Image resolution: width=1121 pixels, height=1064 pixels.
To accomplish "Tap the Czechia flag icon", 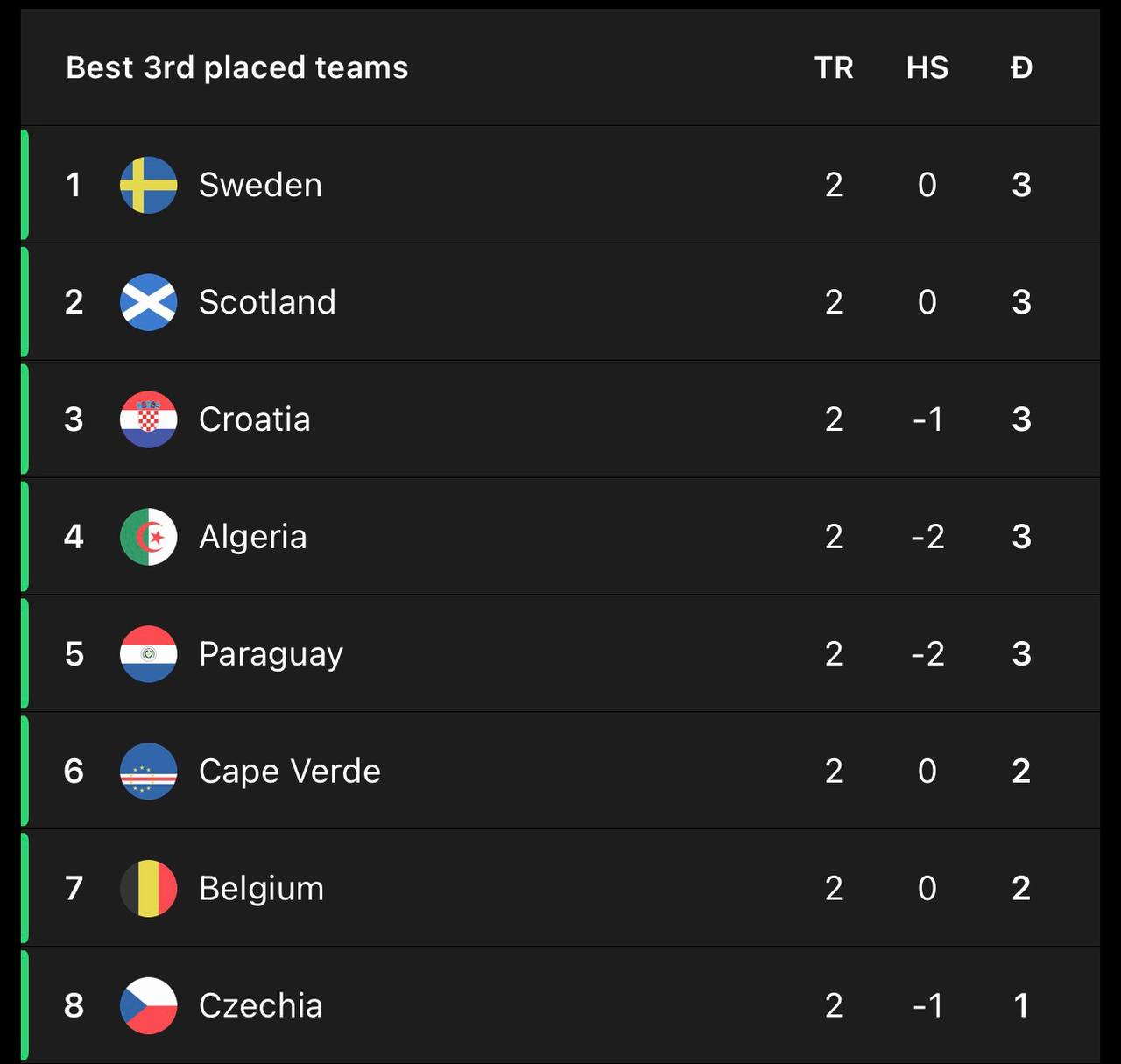I will coord(148,1006).
